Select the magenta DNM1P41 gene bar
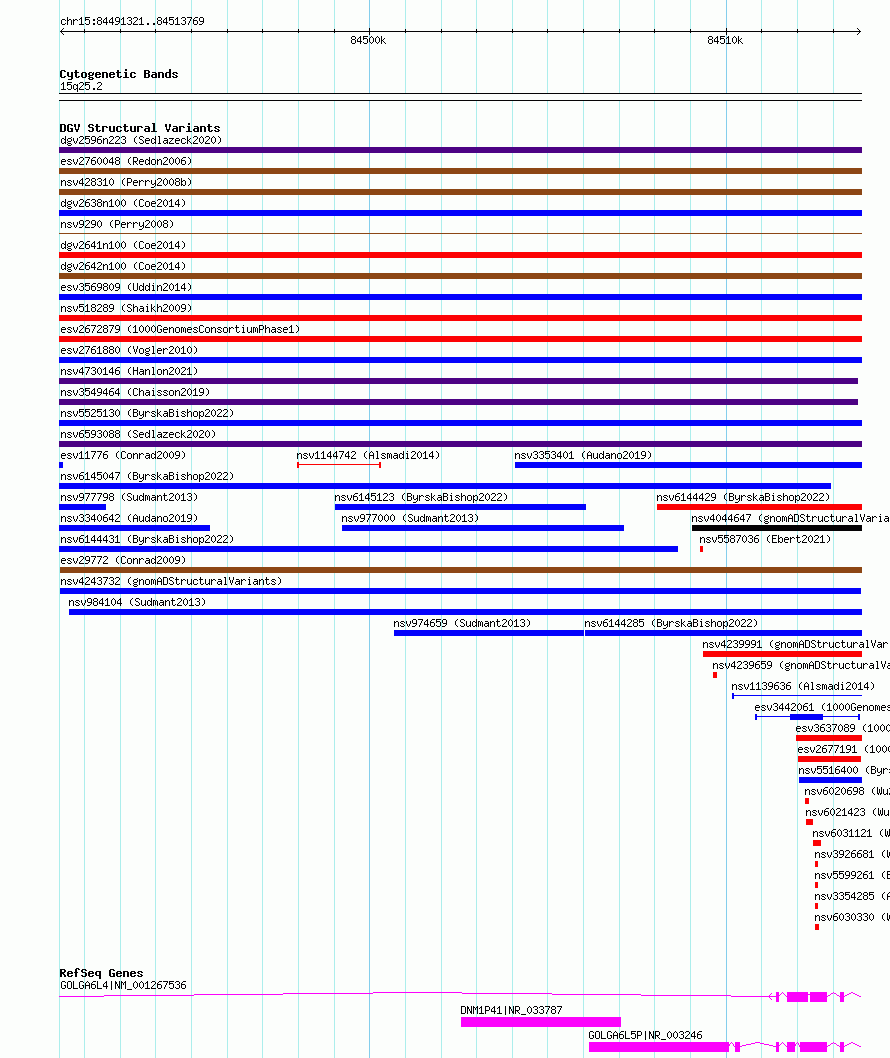890x1058 pixels. click(x=540, y=1022)
